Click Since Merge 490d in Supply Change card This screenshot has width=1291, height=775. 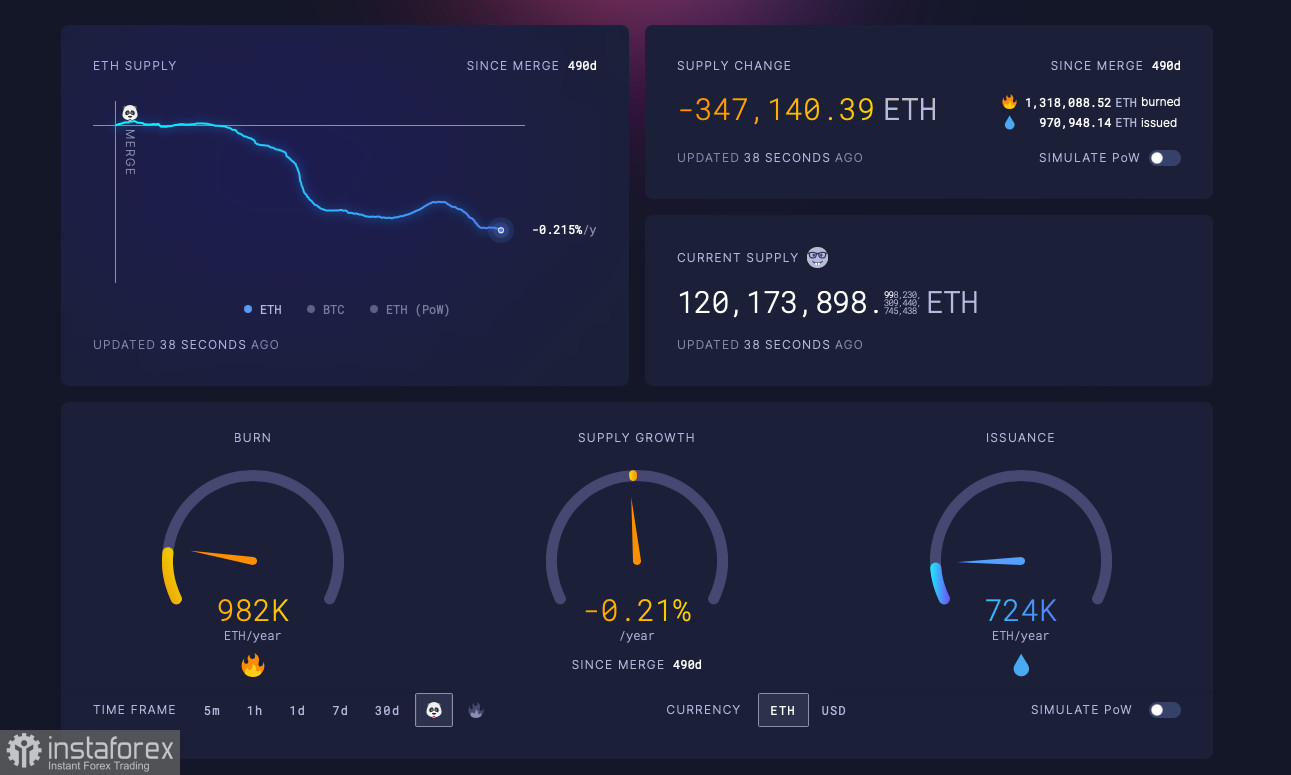pyautogui.click(x=1115, y=66)
